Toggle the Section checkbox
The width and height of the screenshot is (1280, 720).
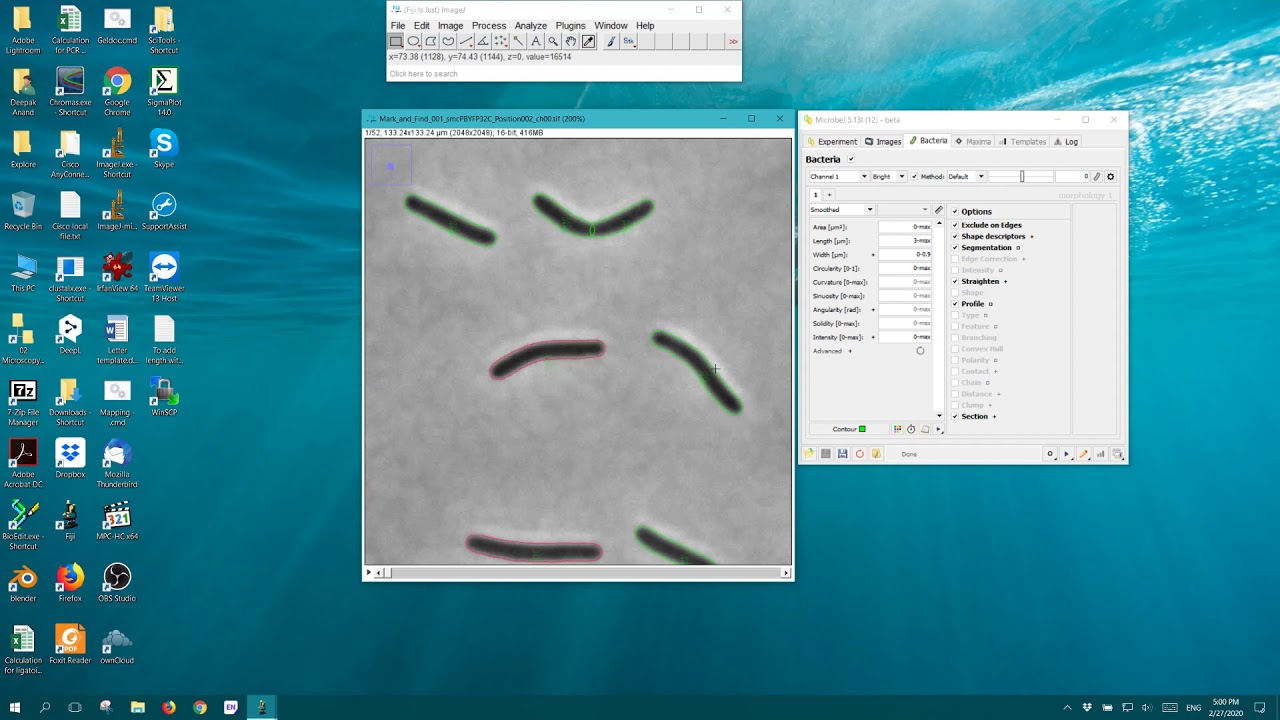(955, 416)
